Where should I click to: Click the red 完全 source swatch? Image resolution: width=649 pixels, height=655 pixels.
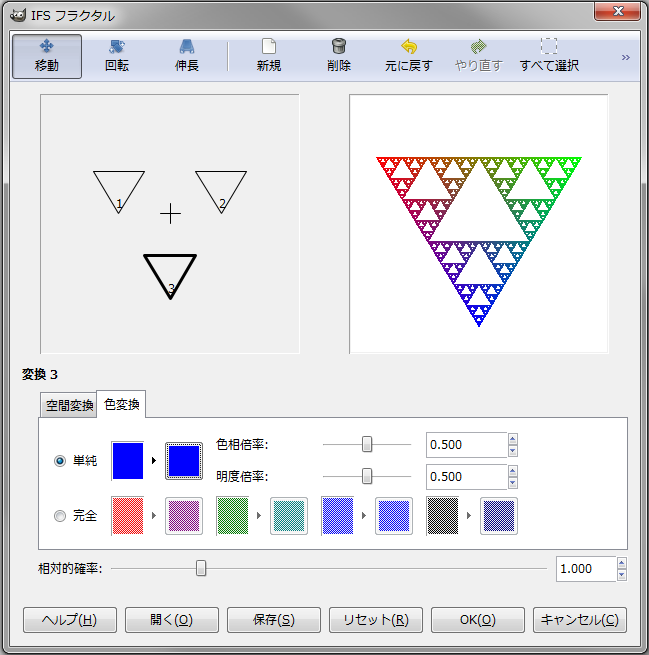click(128, 516)
